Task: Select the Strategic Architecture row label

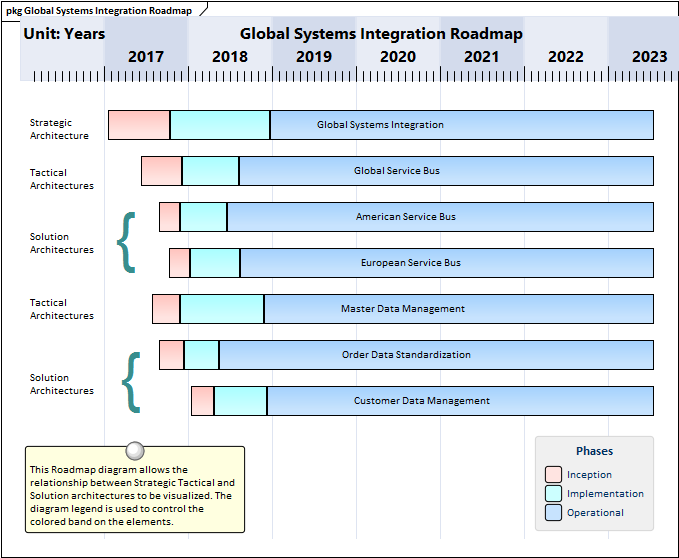Action: 59,129
